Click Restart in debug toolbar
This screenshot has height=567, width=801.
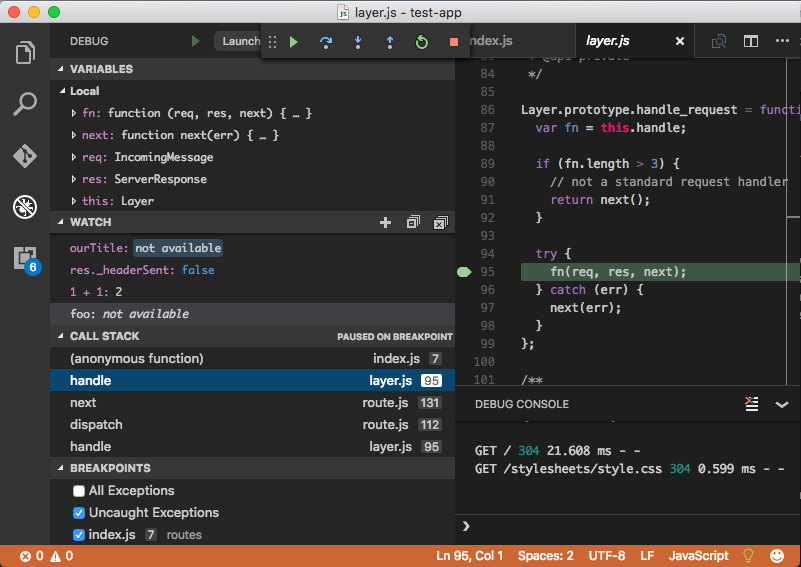422,42
